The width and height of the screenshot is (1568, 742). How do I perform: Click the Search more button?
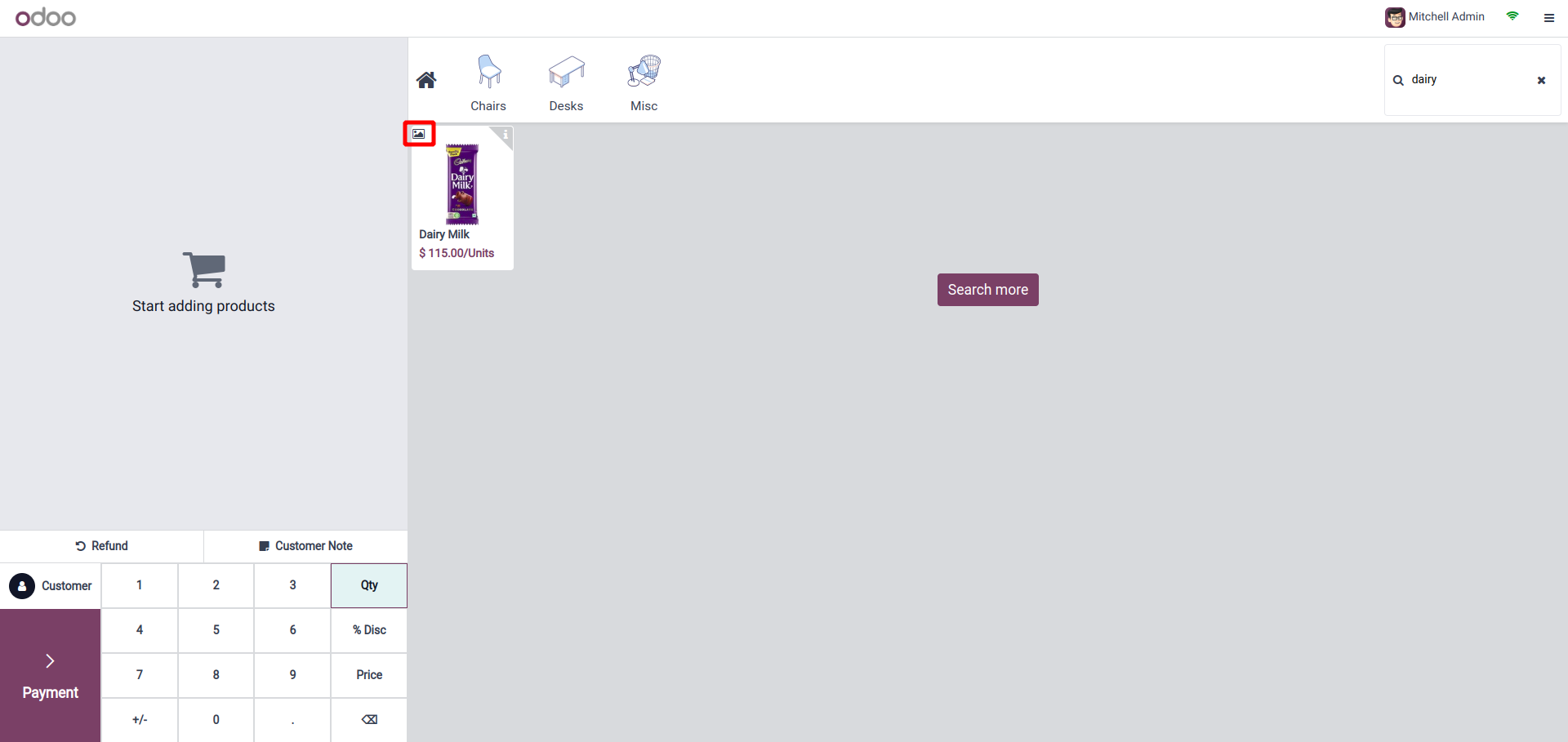pyautogui.click(x=988, y=290)
